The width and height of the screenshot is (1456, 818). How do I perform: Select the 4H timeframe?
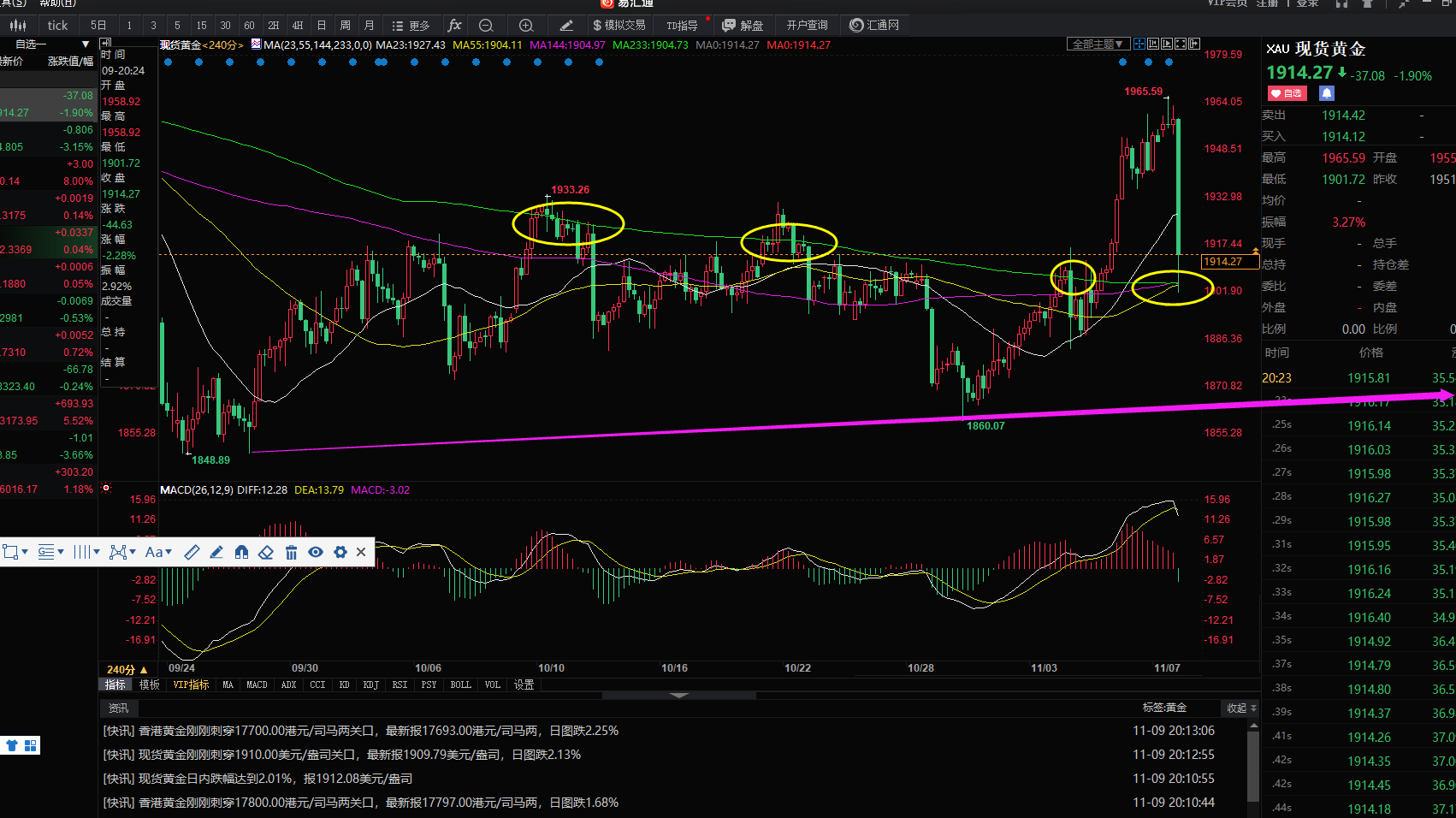click(x=297, y=25)
